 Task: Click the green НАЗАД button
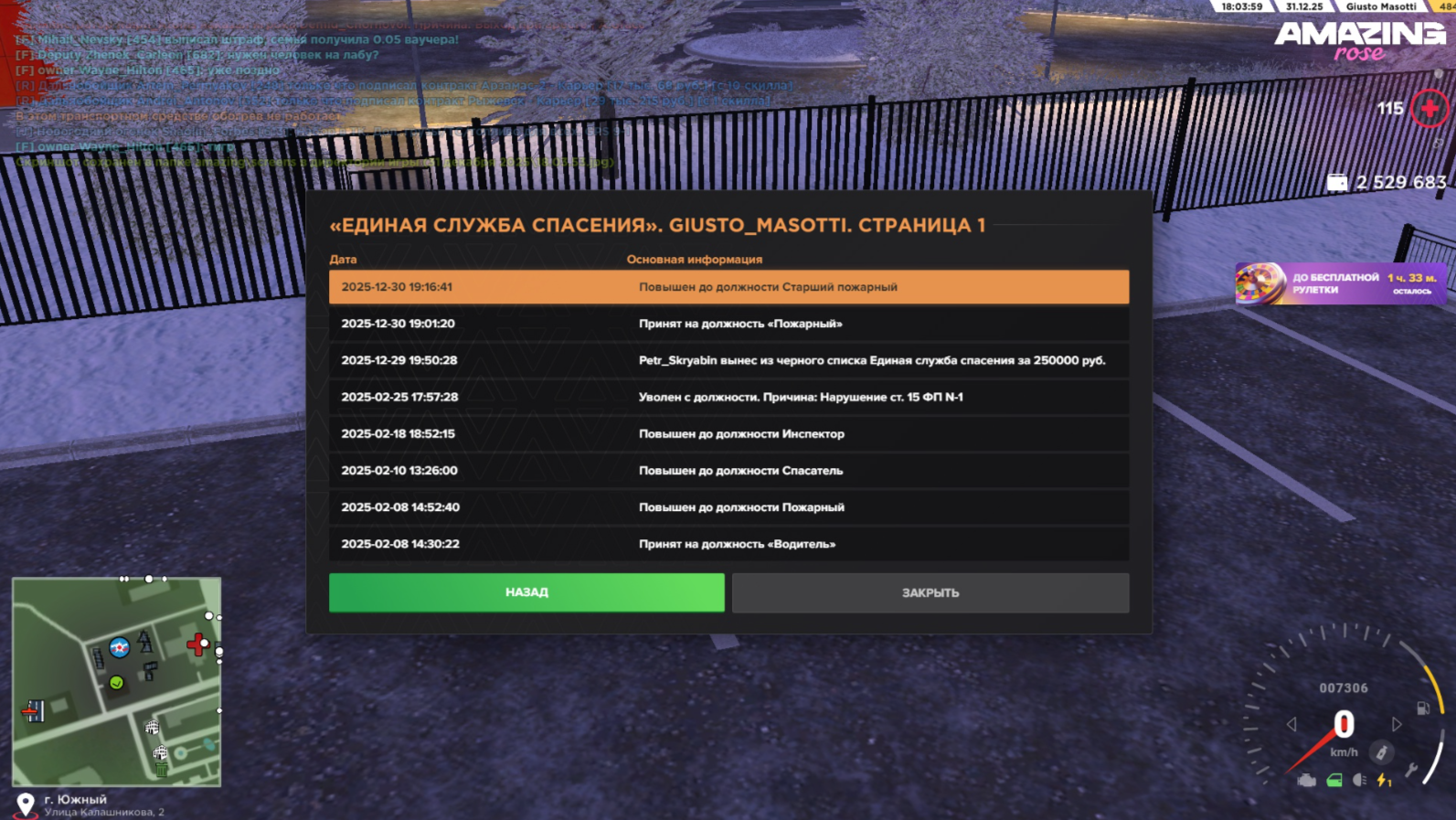tap(526, 592)
